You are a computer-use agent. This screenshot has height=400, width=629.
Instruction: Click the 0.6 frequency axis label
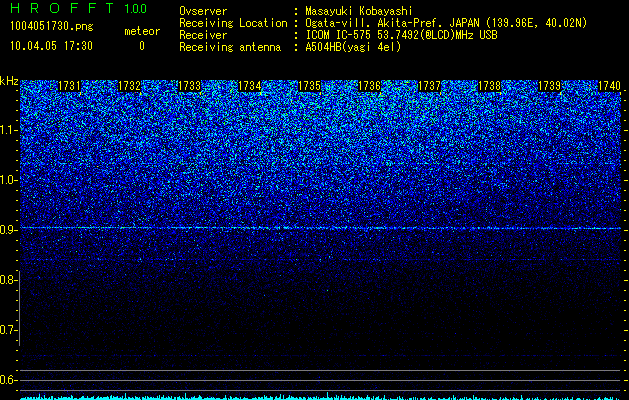8,380
